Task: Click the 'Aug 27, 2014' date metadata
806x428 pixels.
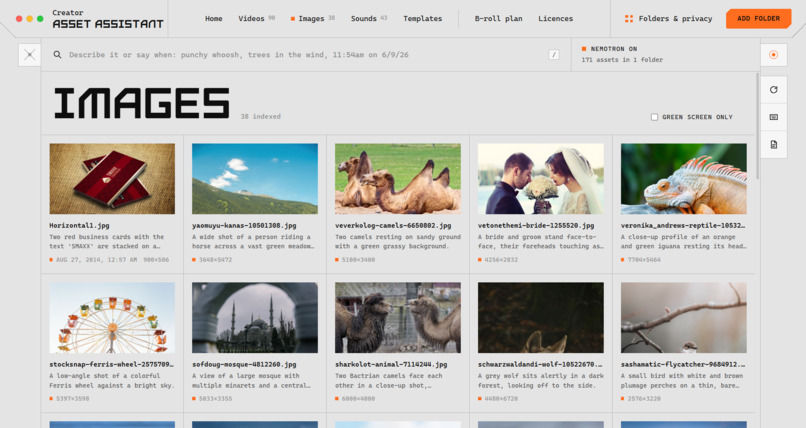Action: tap(97, 259)
